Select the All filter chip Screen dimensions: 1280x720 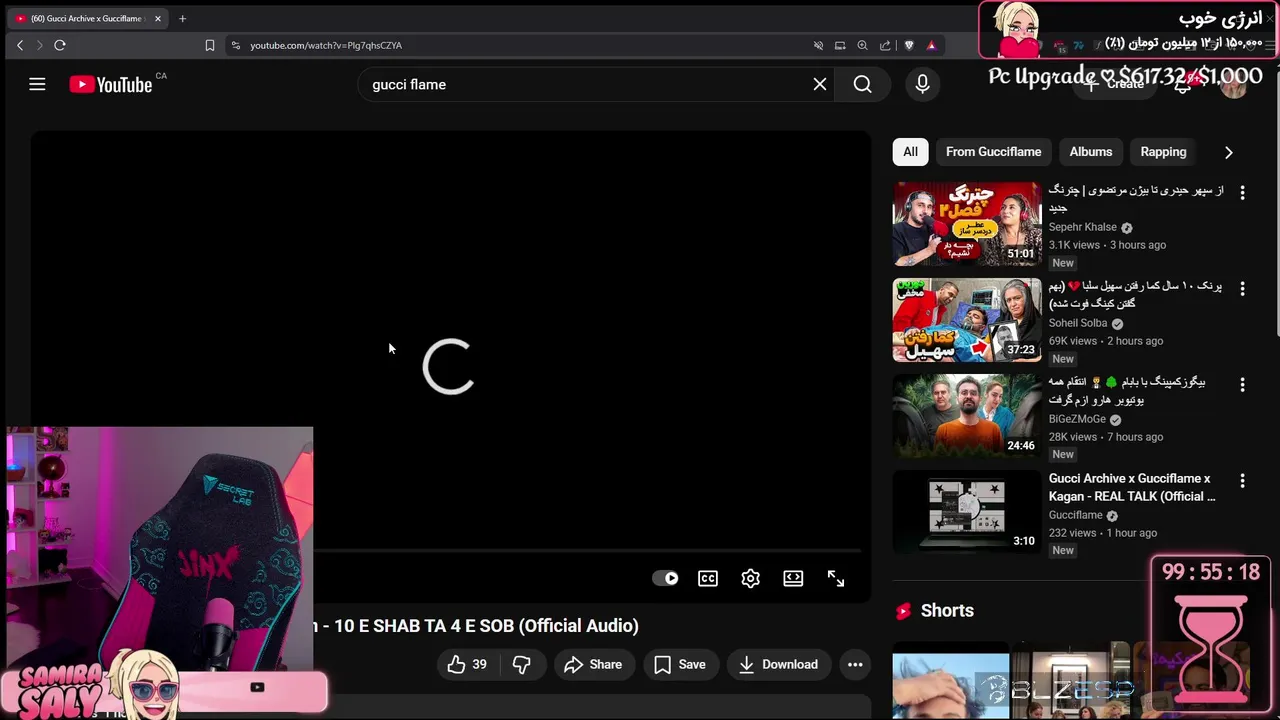910,152
